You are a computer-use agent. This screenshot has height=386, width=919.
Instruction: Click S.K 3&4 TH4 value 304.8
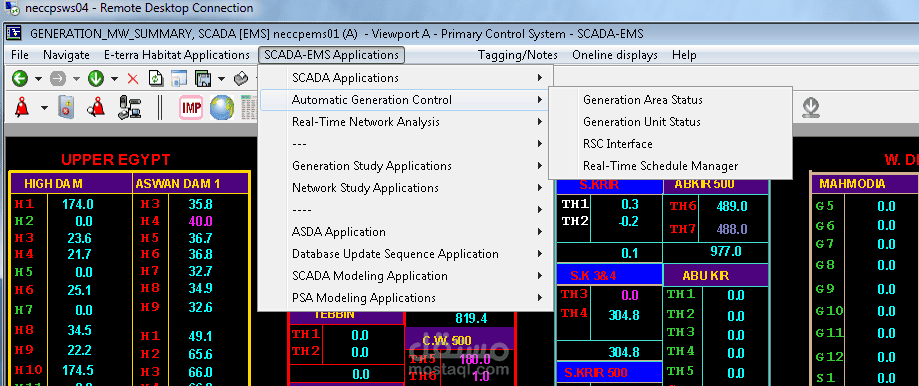[x=624, y=315]
